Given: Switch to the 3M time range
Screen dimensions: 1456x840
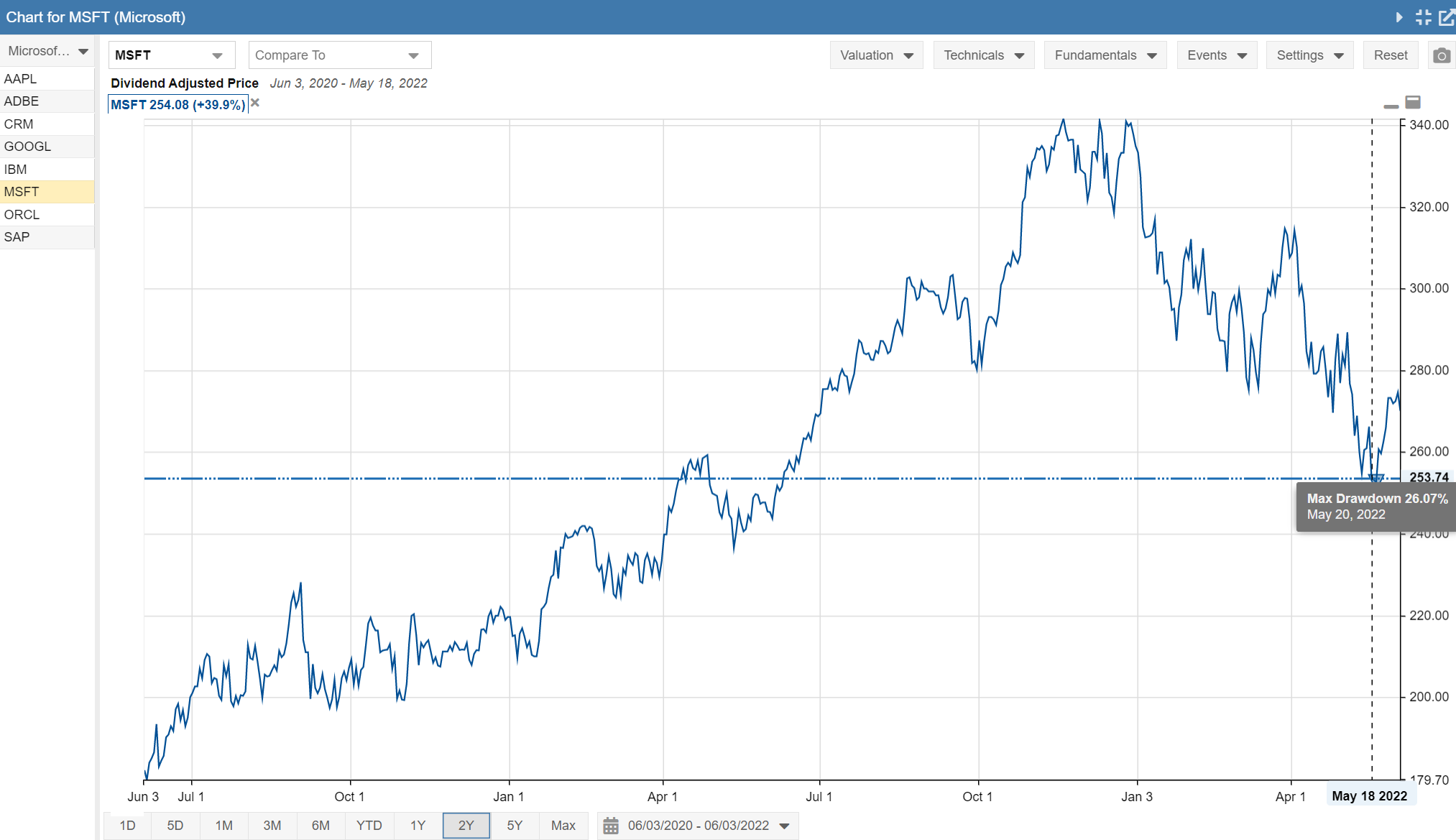Looking at the screenshot, I should [x=272, y=826].
